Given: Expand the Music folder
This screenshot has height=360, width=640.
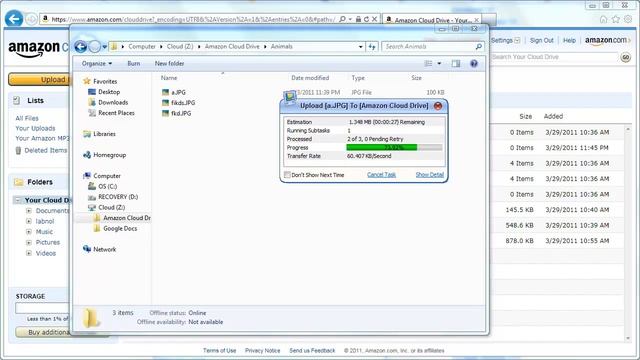Looking at the screenshot, I should [29, 232].
